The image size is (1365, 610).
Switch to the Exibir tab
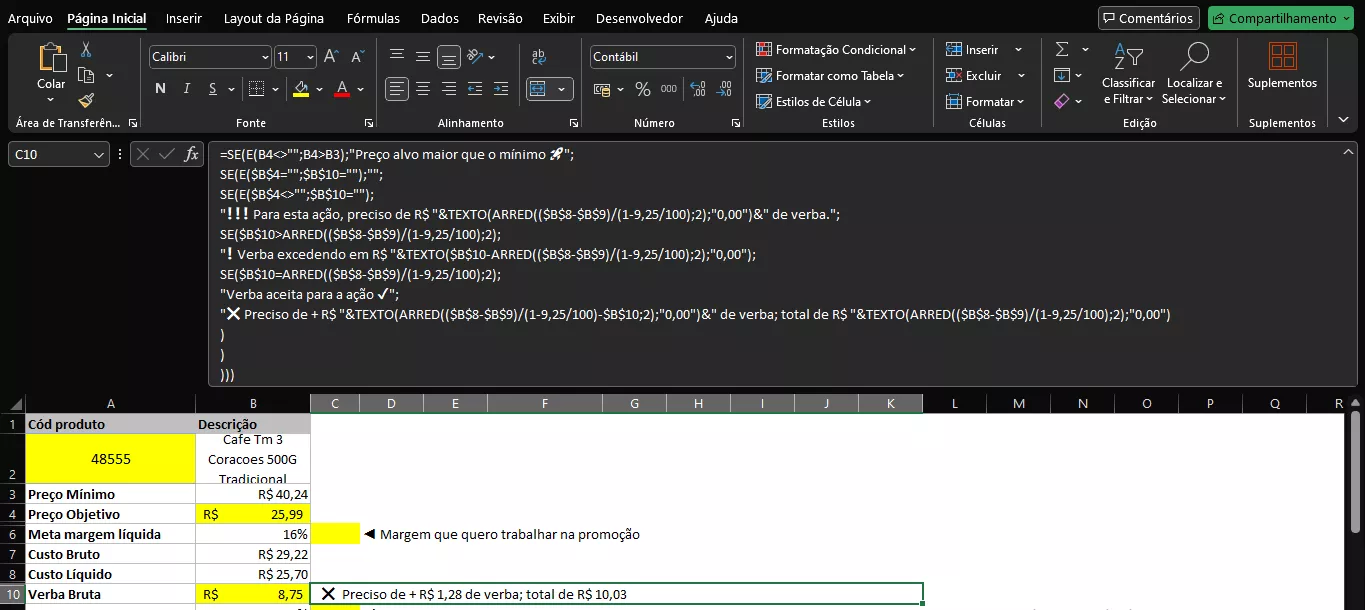coord(559,18)
